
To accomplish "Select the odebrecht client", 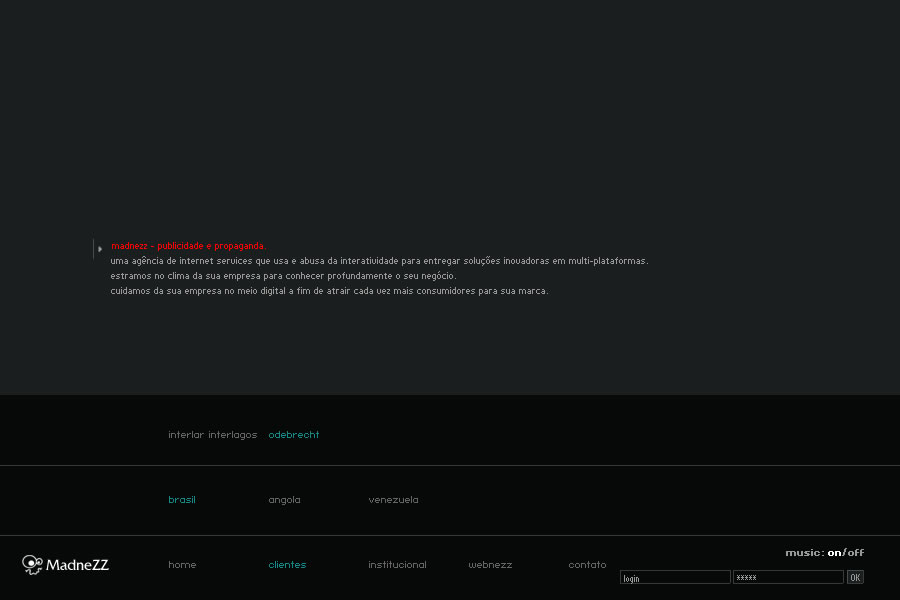I will 294,435.
